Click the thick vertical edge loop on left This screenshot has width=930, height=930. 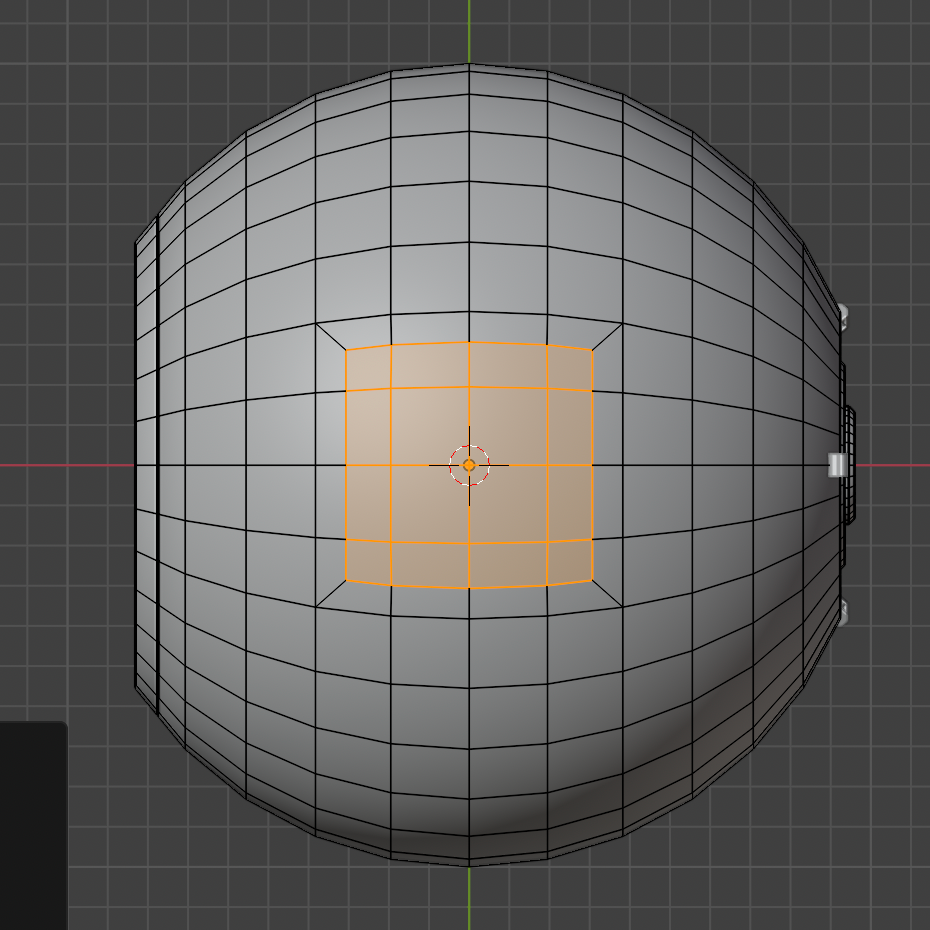coord(157,465)
